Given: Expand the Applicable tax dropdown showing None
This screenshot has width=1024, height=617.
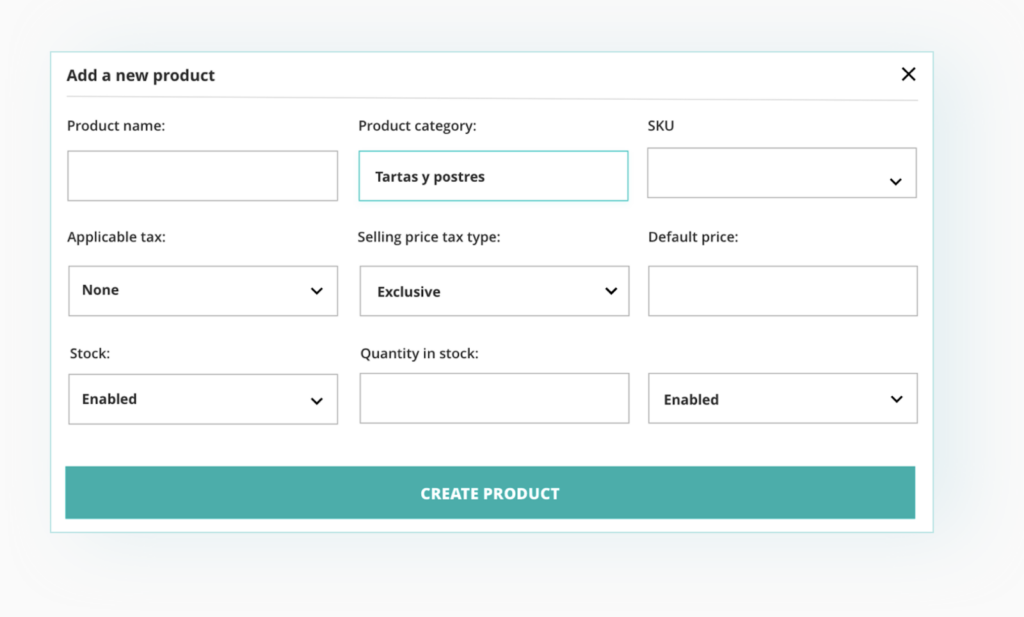Looking at the screenshot, I should (203, 291).
